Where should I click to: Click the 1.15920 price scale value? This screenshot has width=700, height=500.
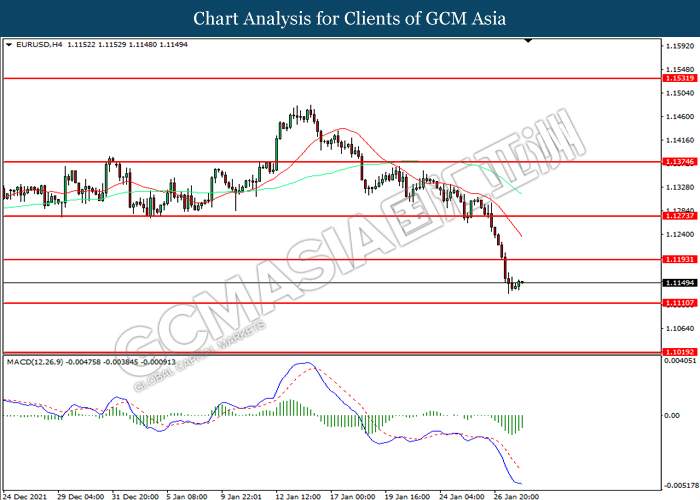click(x=680, y=46)
